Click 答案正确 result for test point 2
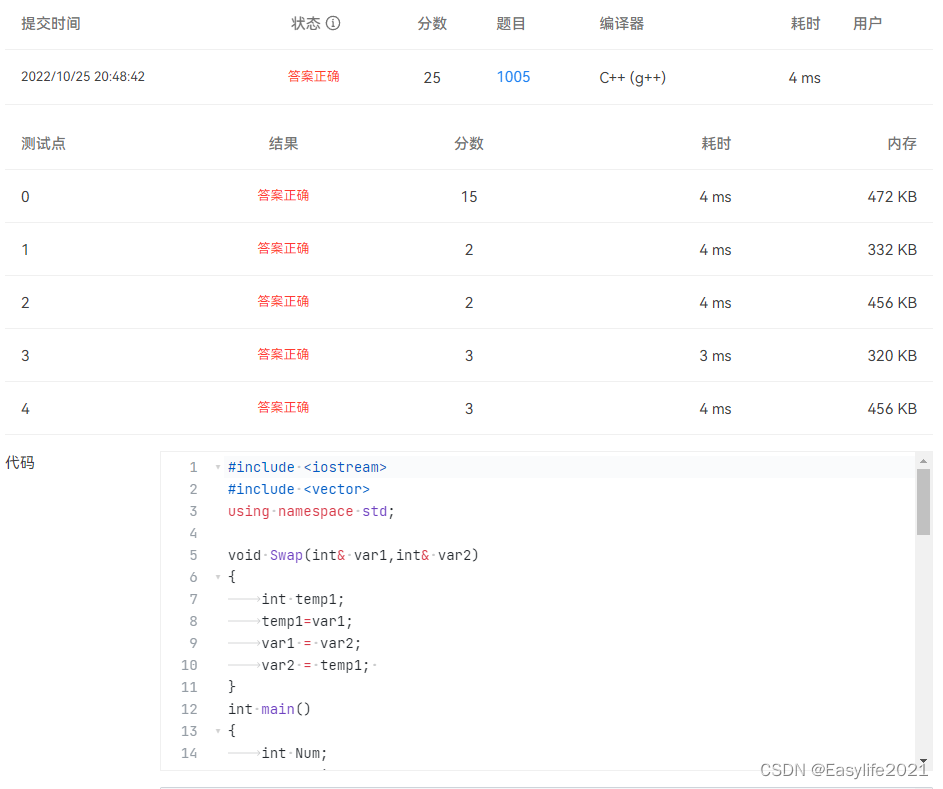Viewport: 943px width, 789px height. [283, 302]
